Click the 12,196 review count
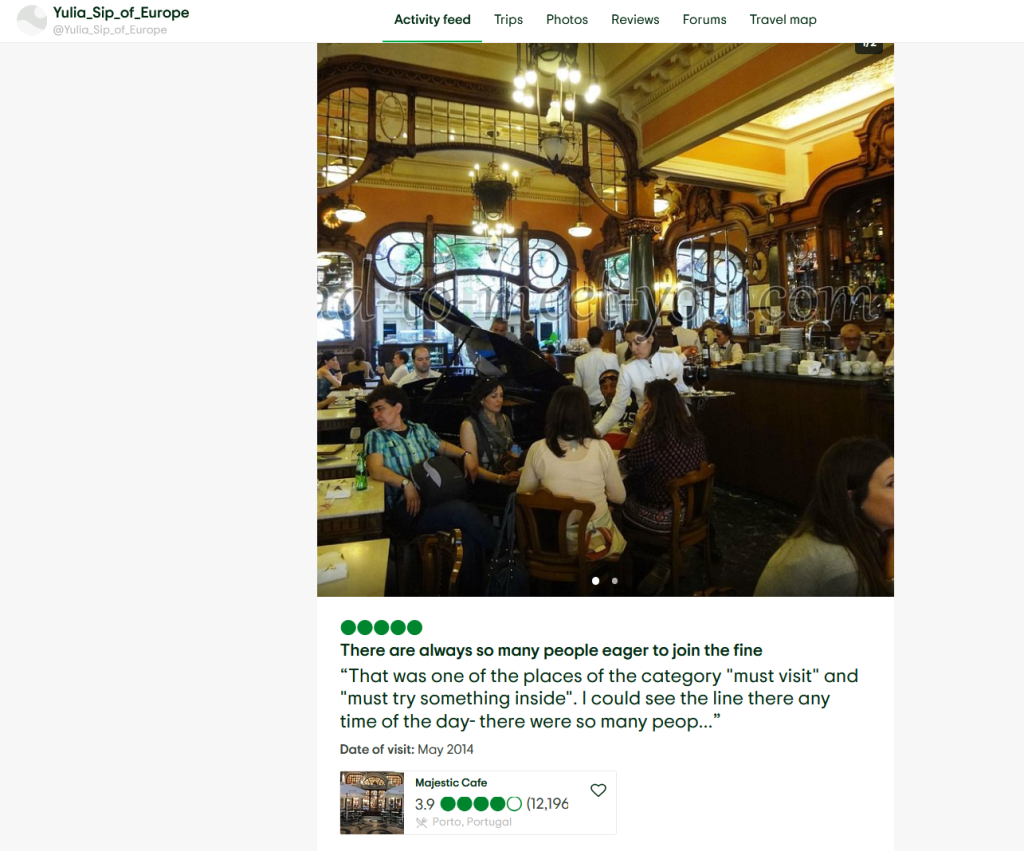 coord(547,804)
